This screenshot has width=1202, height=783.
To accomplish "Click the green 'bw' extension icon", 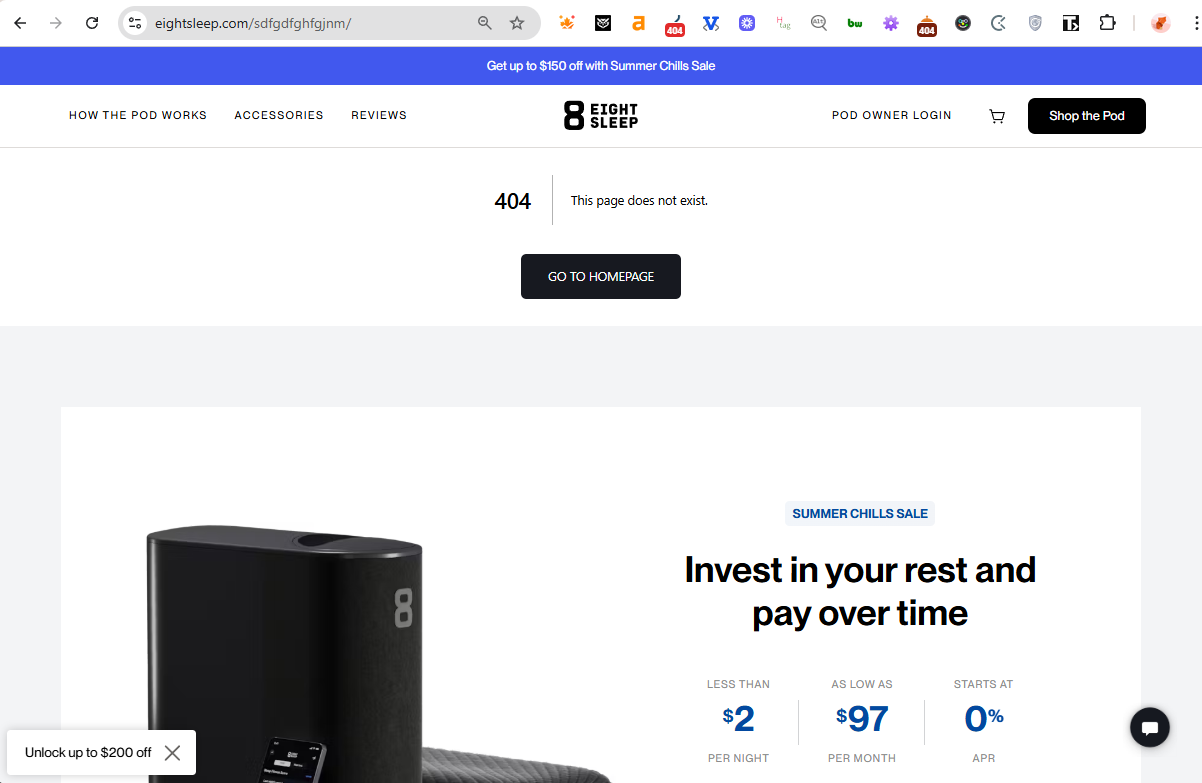I will pos(855,23).
